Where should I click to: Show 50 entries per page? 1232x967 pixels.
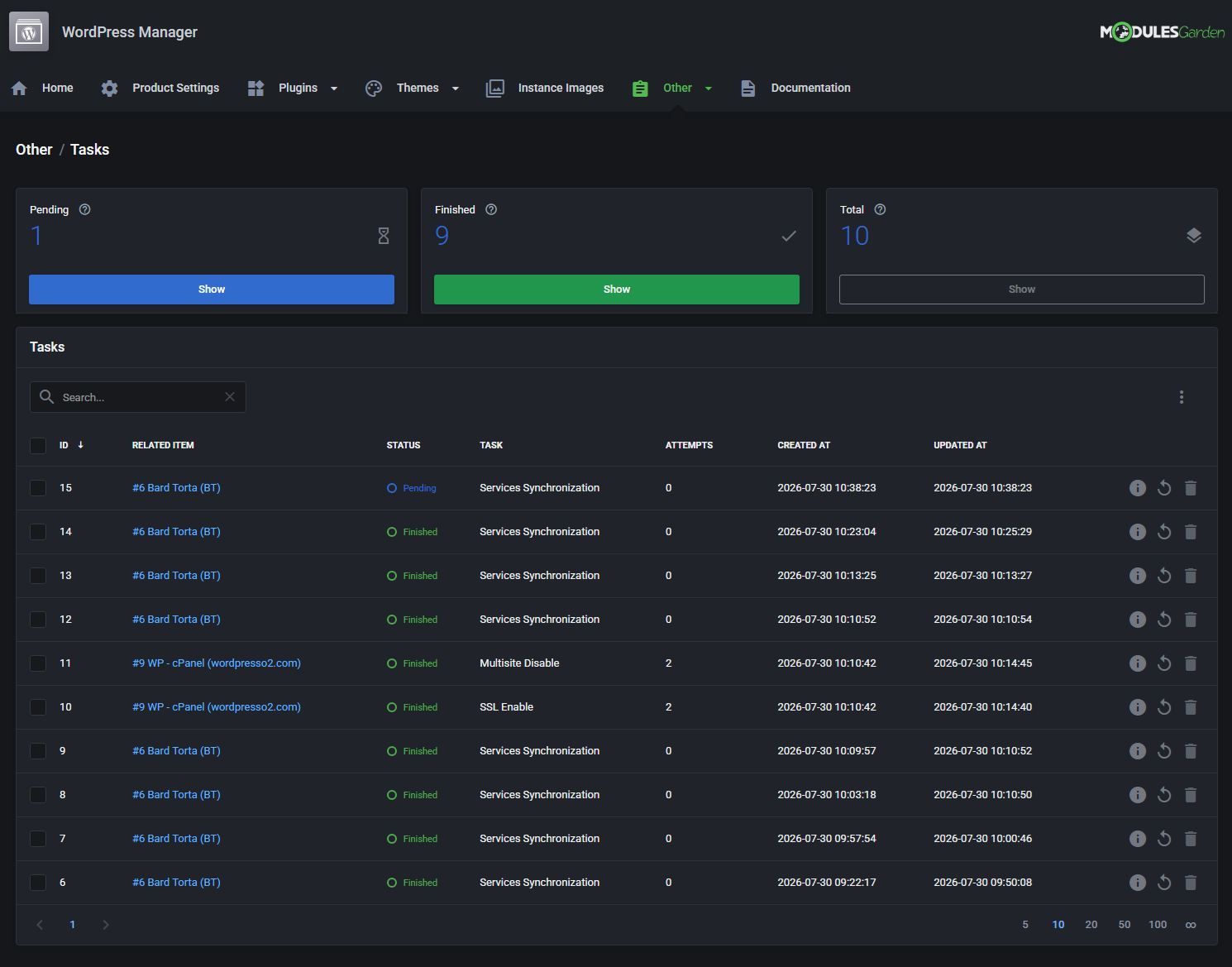tap(1125, 925)
